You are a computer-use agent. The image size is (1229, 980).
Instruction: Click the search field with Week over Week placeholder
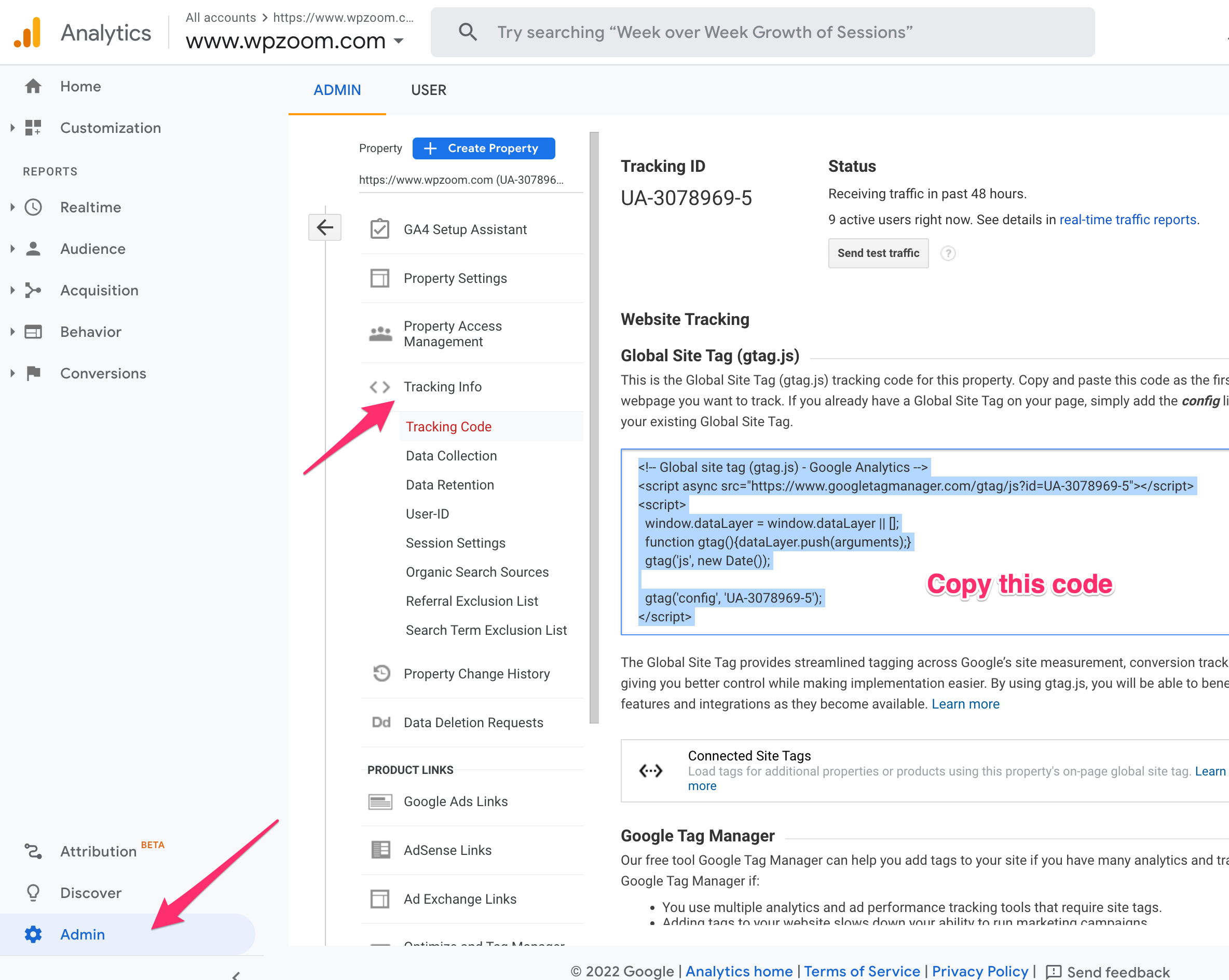coord(762,32)
